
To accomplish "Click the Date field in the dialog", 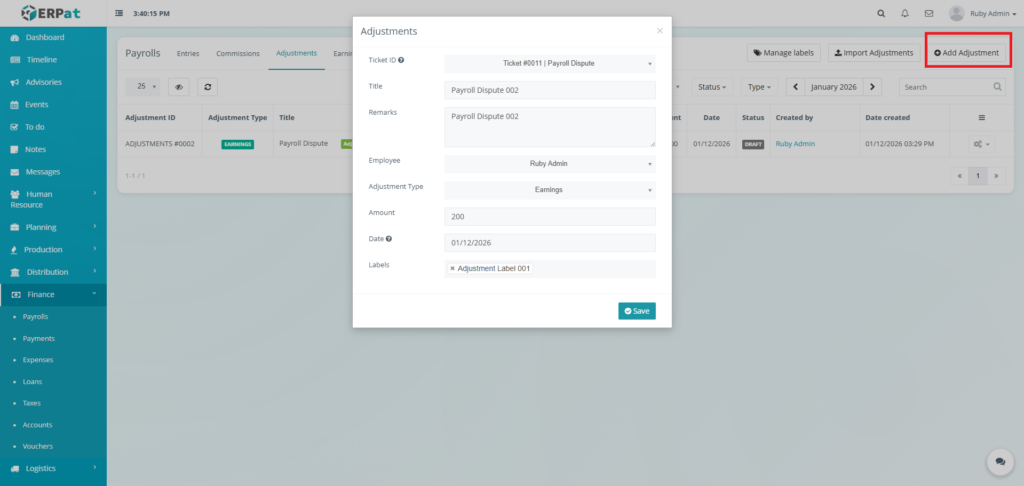I will point(550,242).
